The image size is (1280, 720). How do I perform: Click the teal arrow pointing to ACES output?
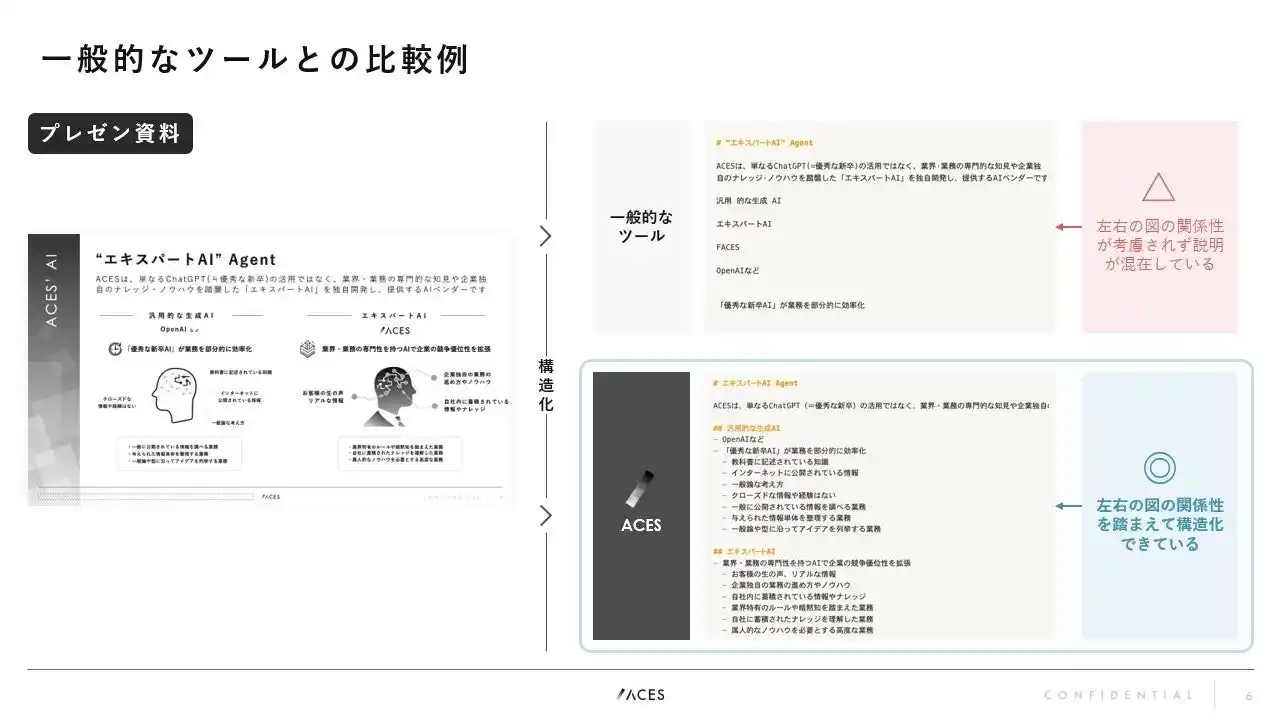1068,506
